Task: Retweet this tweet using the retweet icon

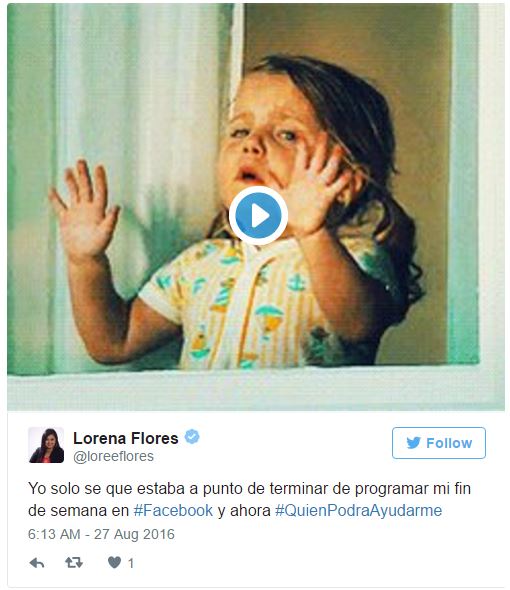Action: tap(74, 563)
